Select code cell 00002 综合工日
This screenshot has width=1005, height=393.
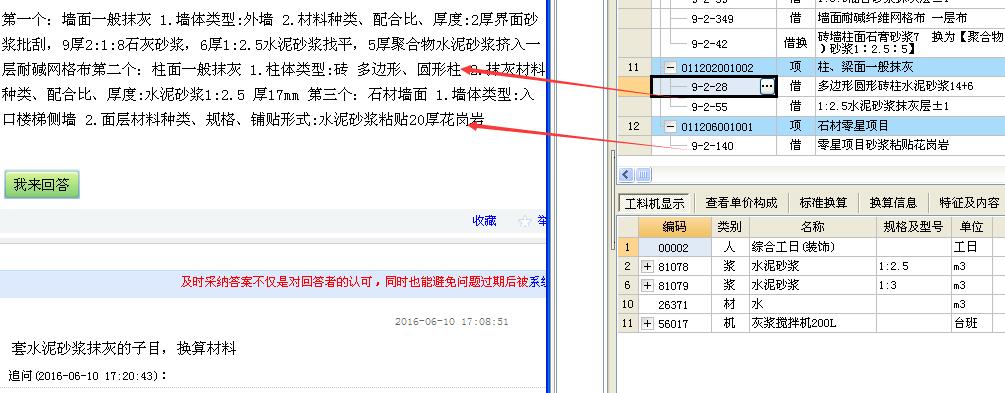point(674,247)
